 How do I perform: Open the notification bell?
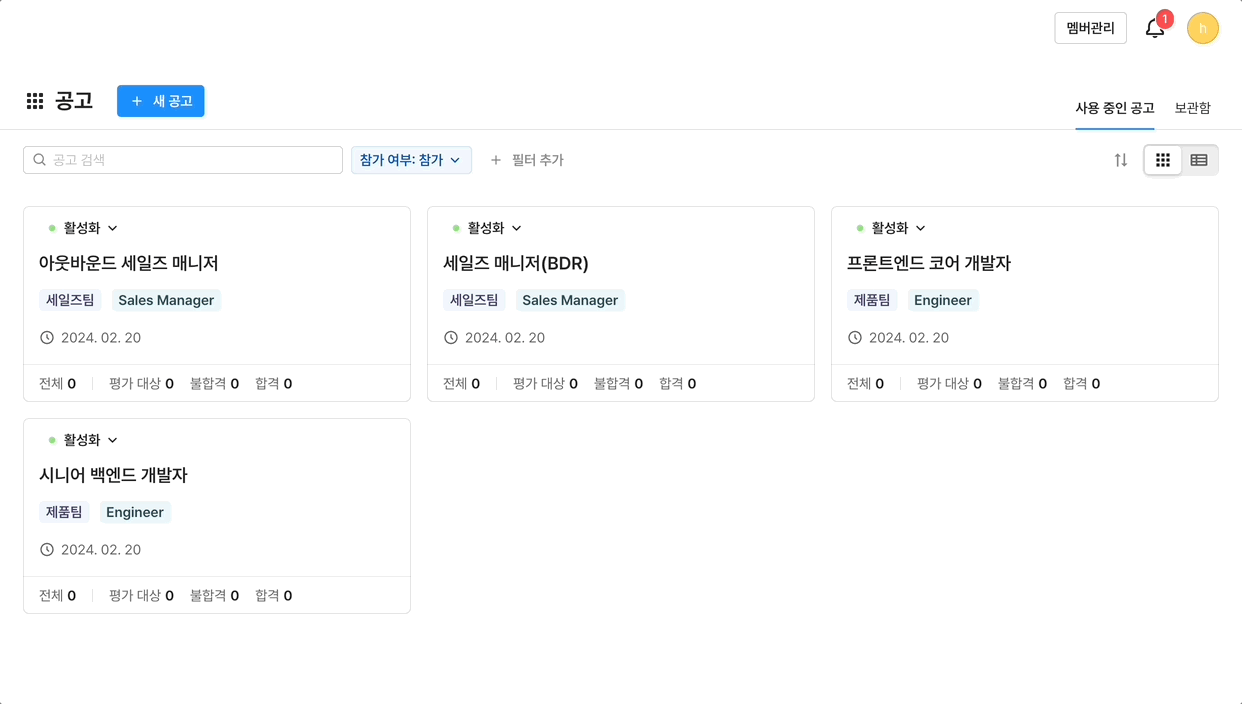click(1155, 29)
